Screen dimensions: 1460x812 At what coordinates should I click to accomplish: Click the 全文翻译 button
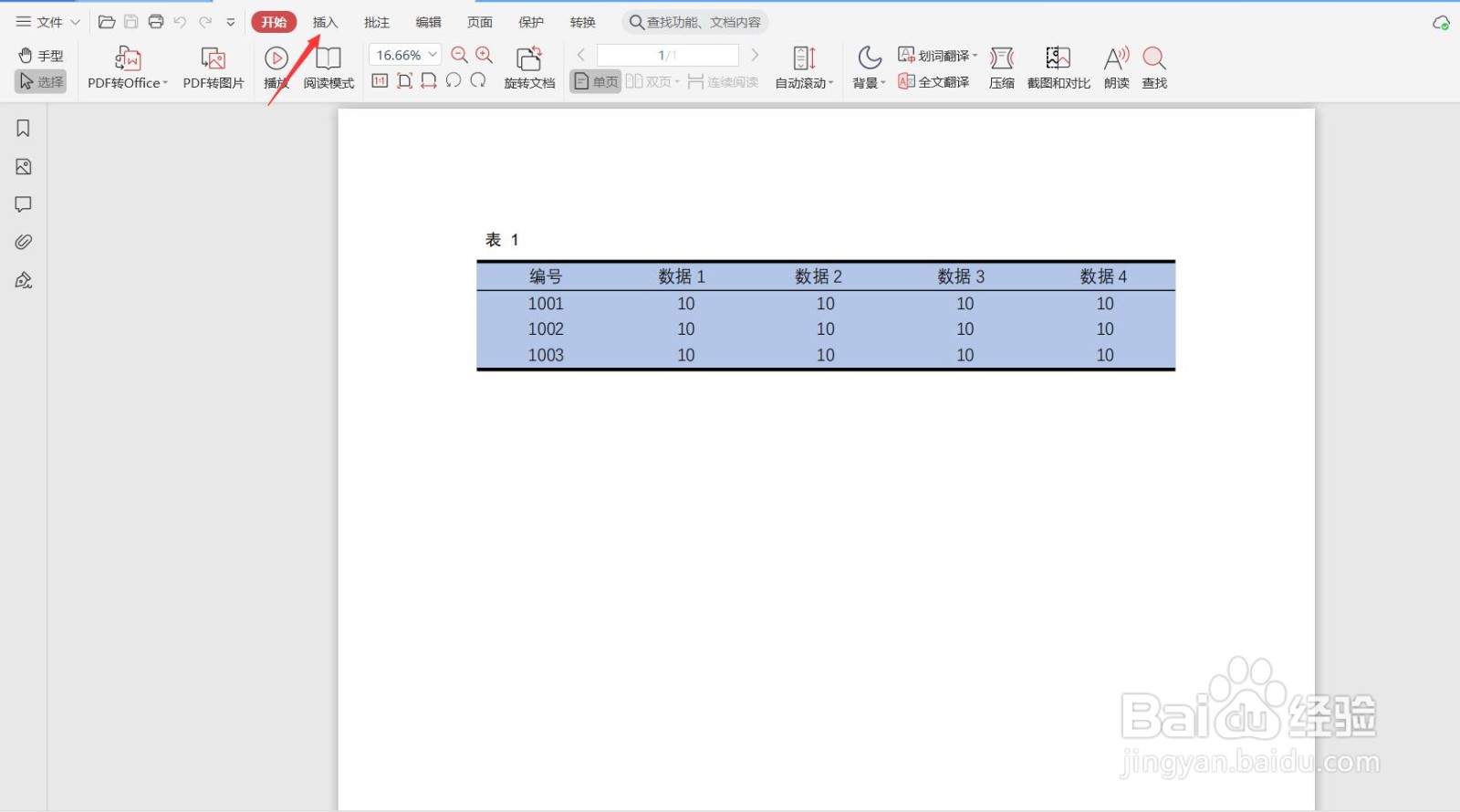(933, 82)
